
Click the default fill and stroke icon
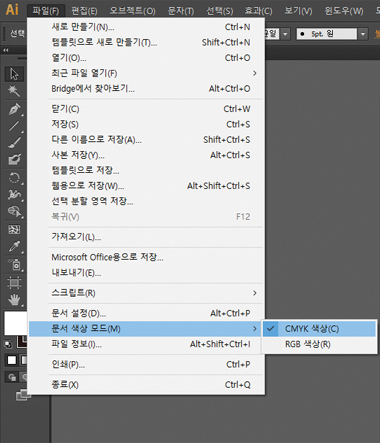click(x=8, y=344)
